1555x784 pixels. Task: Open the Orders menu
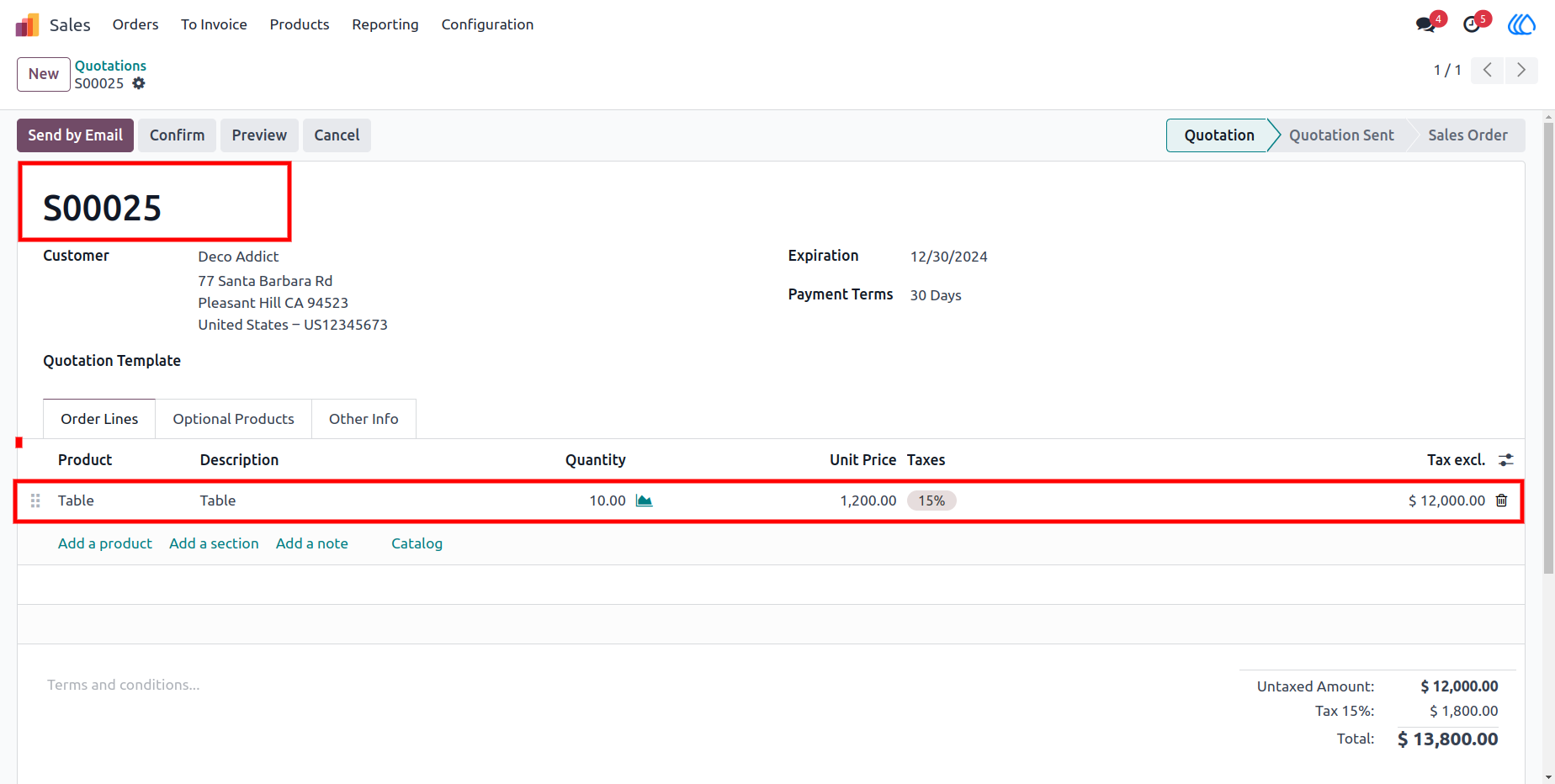point(135,24)
